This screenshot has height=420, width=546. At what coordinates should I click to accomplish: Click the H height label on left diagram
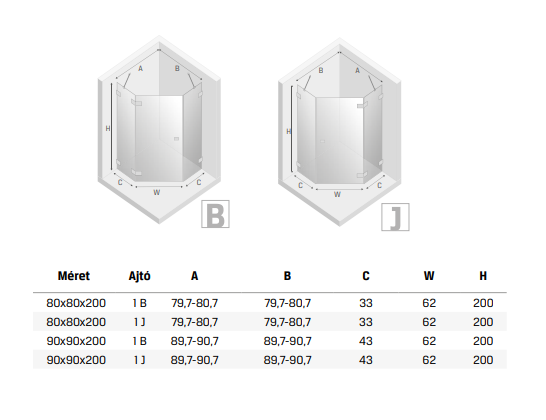click(x=108, y=129)
